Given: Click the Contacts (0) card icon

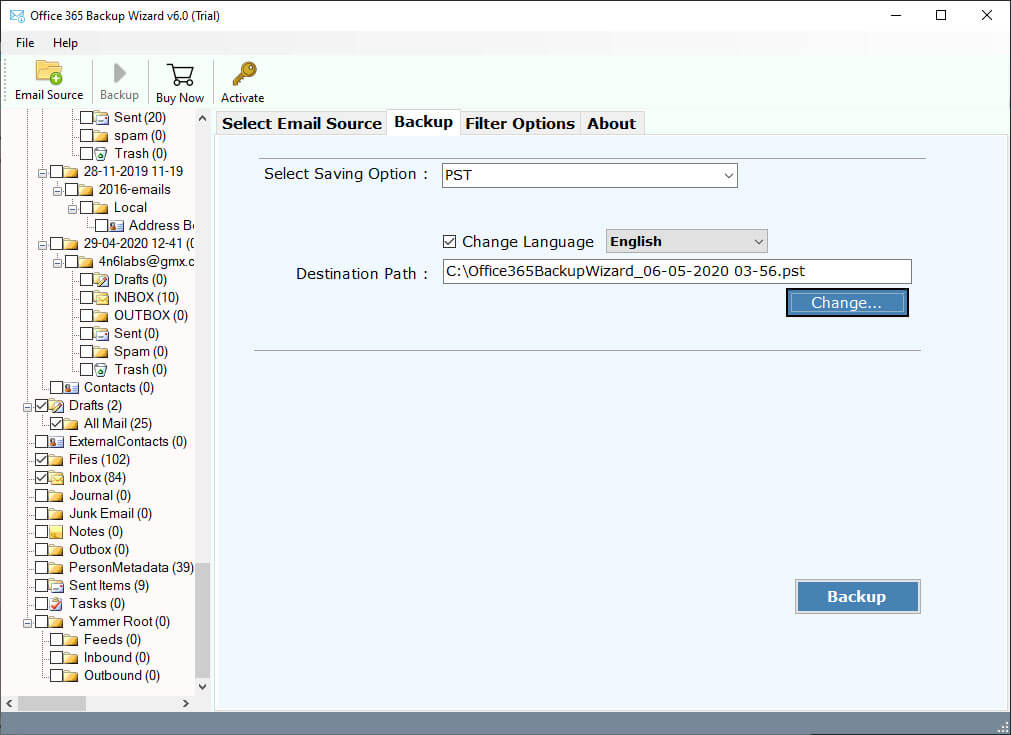Looking at the screenshot, I should (72, 388).
